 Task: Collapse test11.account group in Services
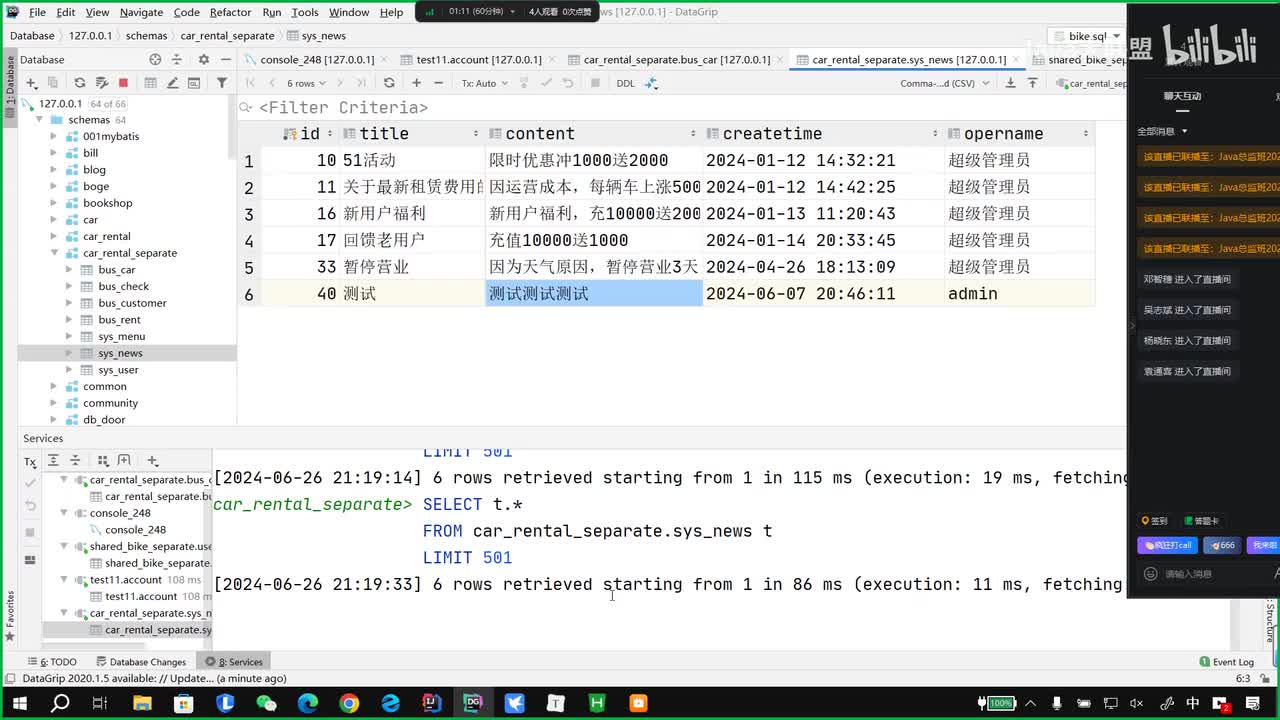click(64, 579)
